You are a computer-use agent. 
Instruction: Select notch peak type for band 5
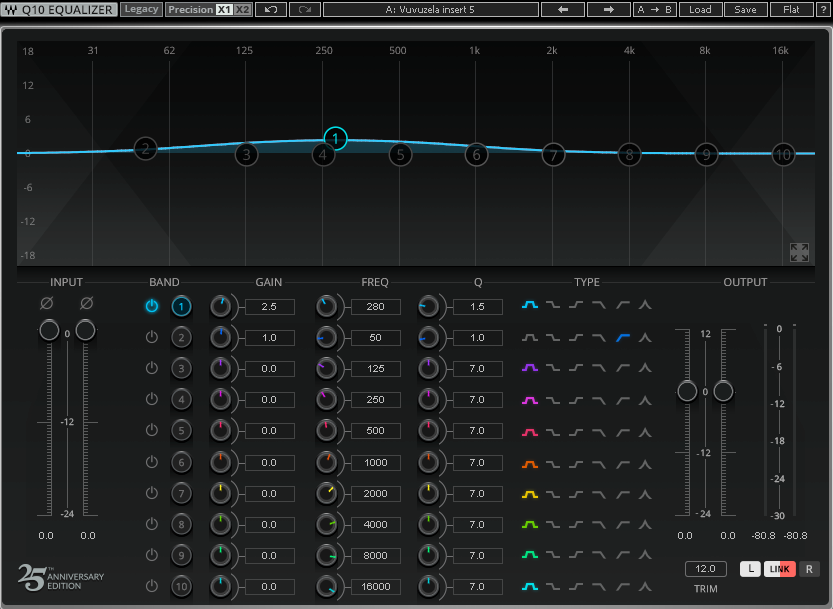point(645,433)
